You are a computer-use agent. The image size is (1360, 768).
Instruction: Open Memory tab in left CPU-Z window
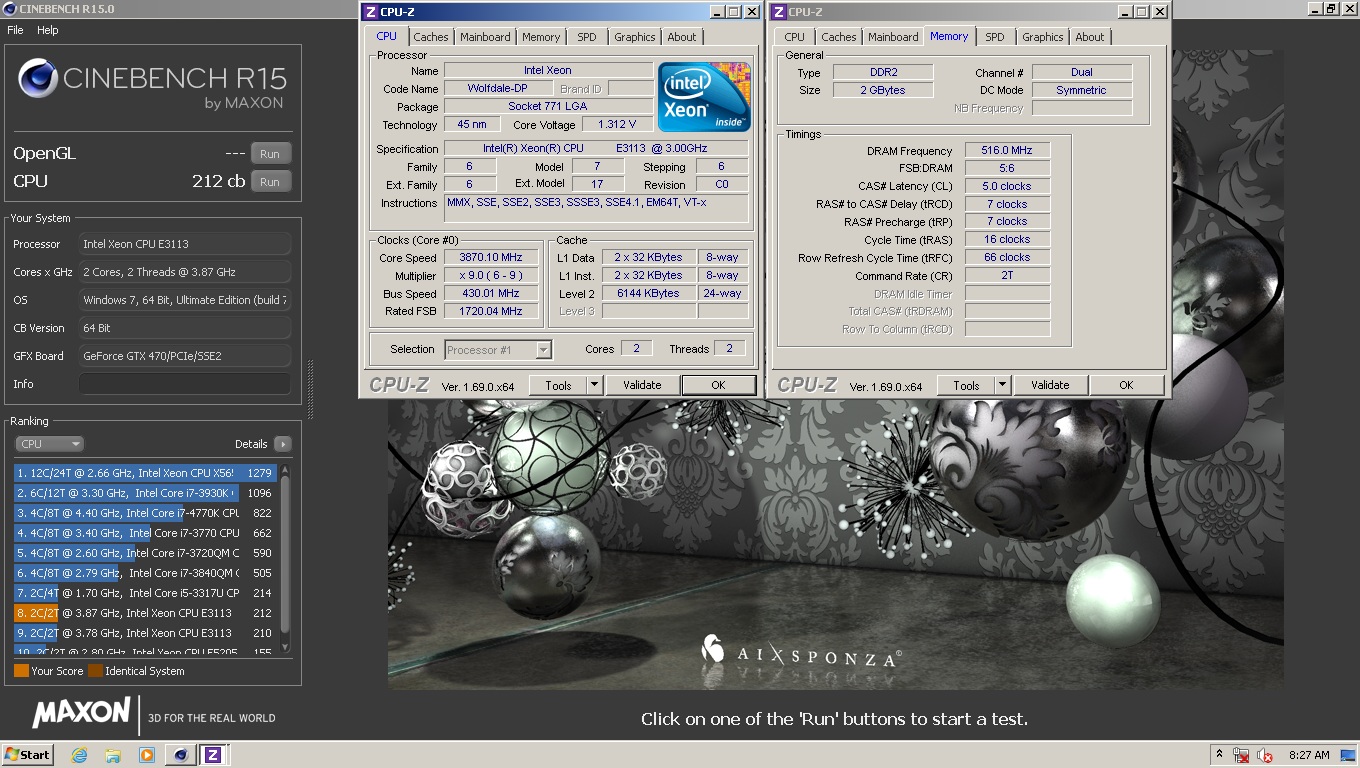tap(541, 37)
